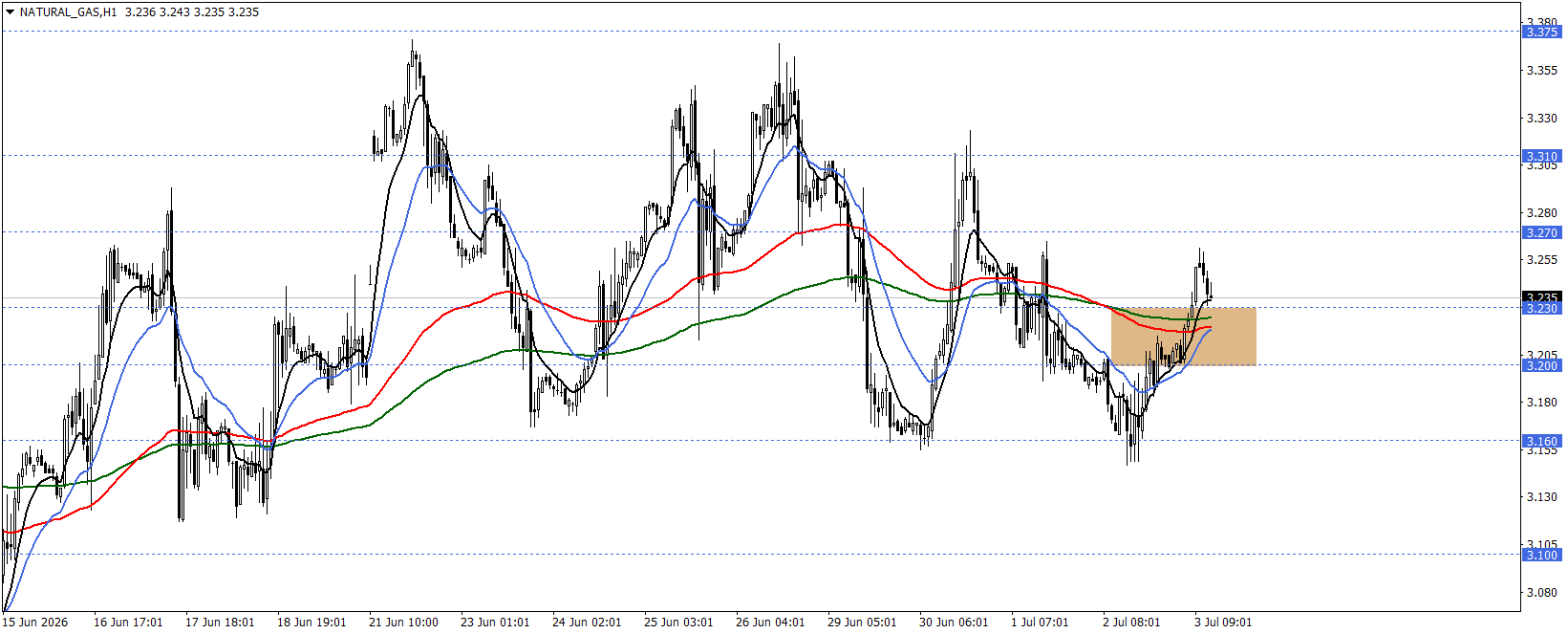Select the 3.200 horizontal level tag
The image size is (1568, 634).
click(x=1542, y=365)
